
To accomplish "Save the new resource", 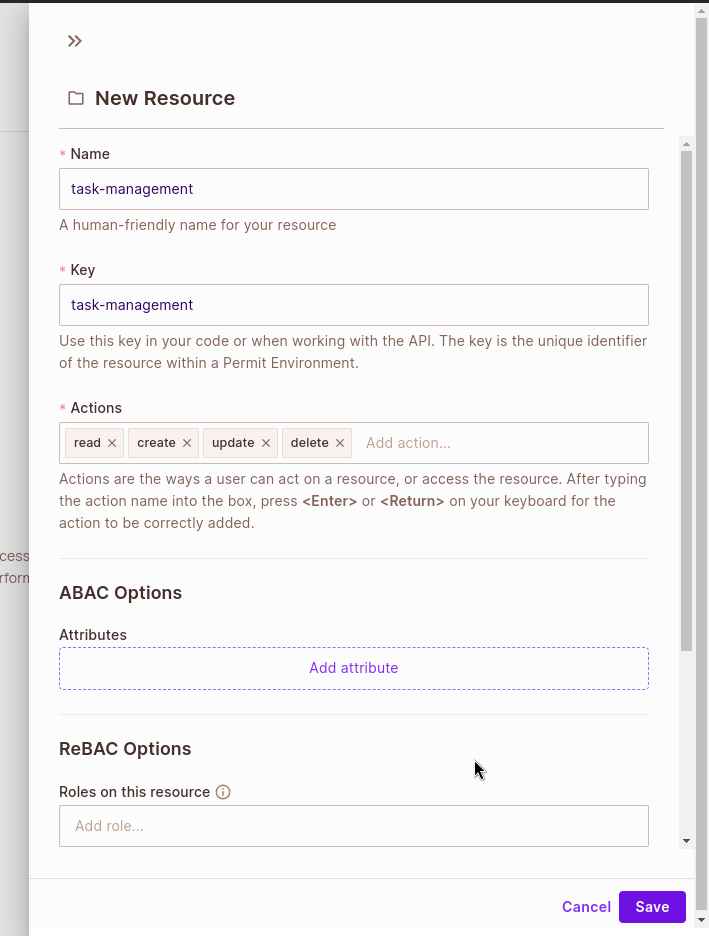I will [652, 907].
